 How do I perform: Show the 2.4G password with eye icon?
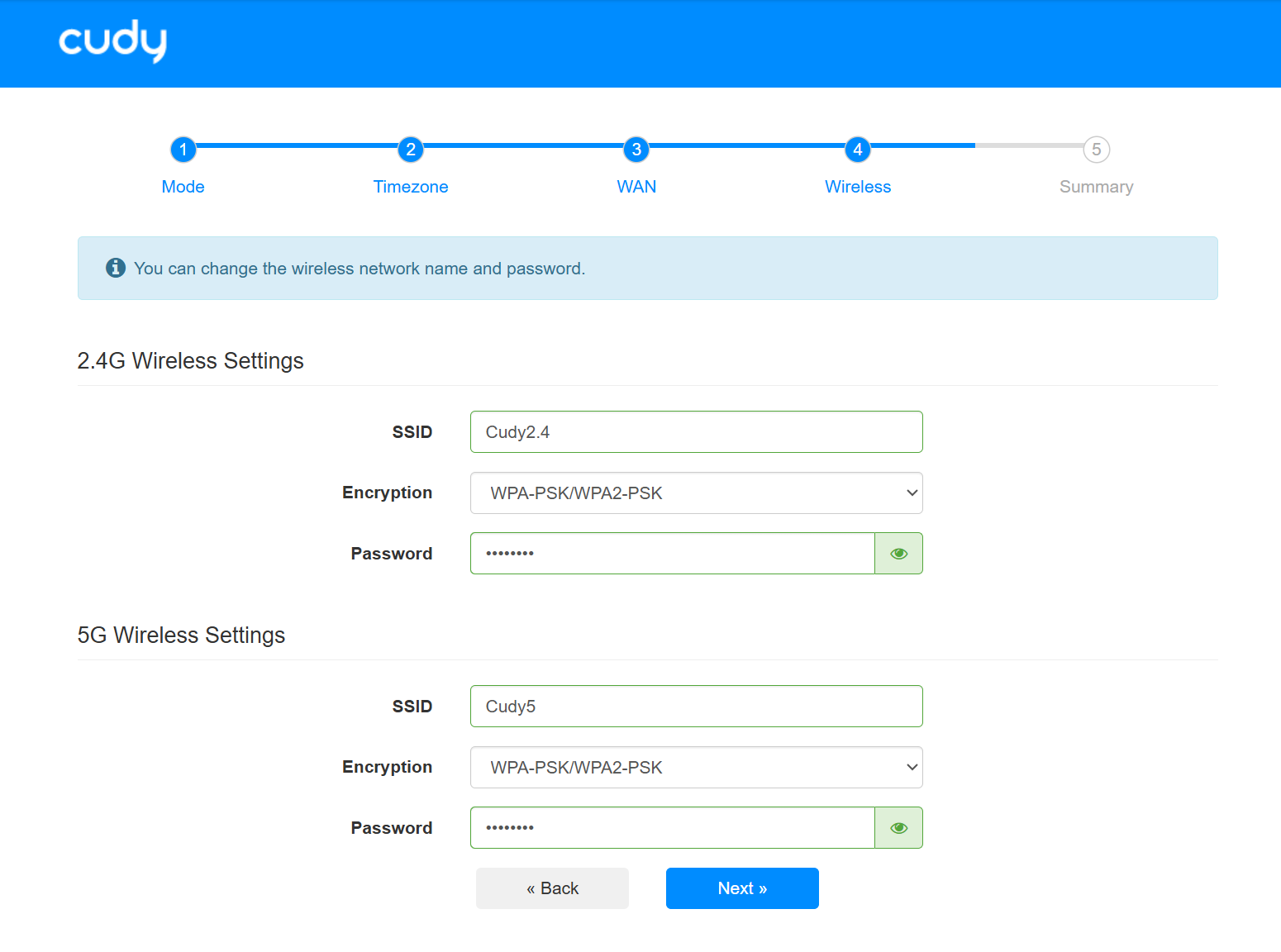(x=898, y=554)
